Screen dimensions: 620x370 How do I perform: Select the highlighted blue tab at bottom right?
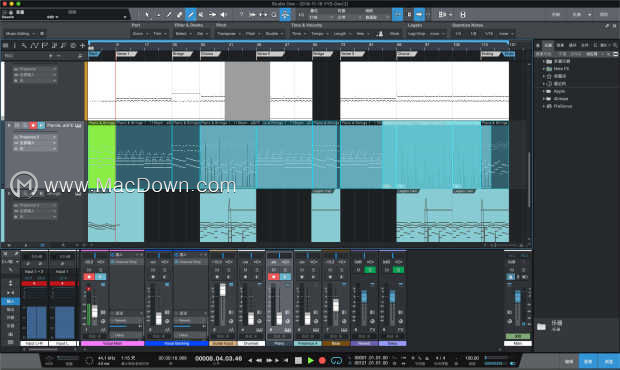(x=588, y=361)
